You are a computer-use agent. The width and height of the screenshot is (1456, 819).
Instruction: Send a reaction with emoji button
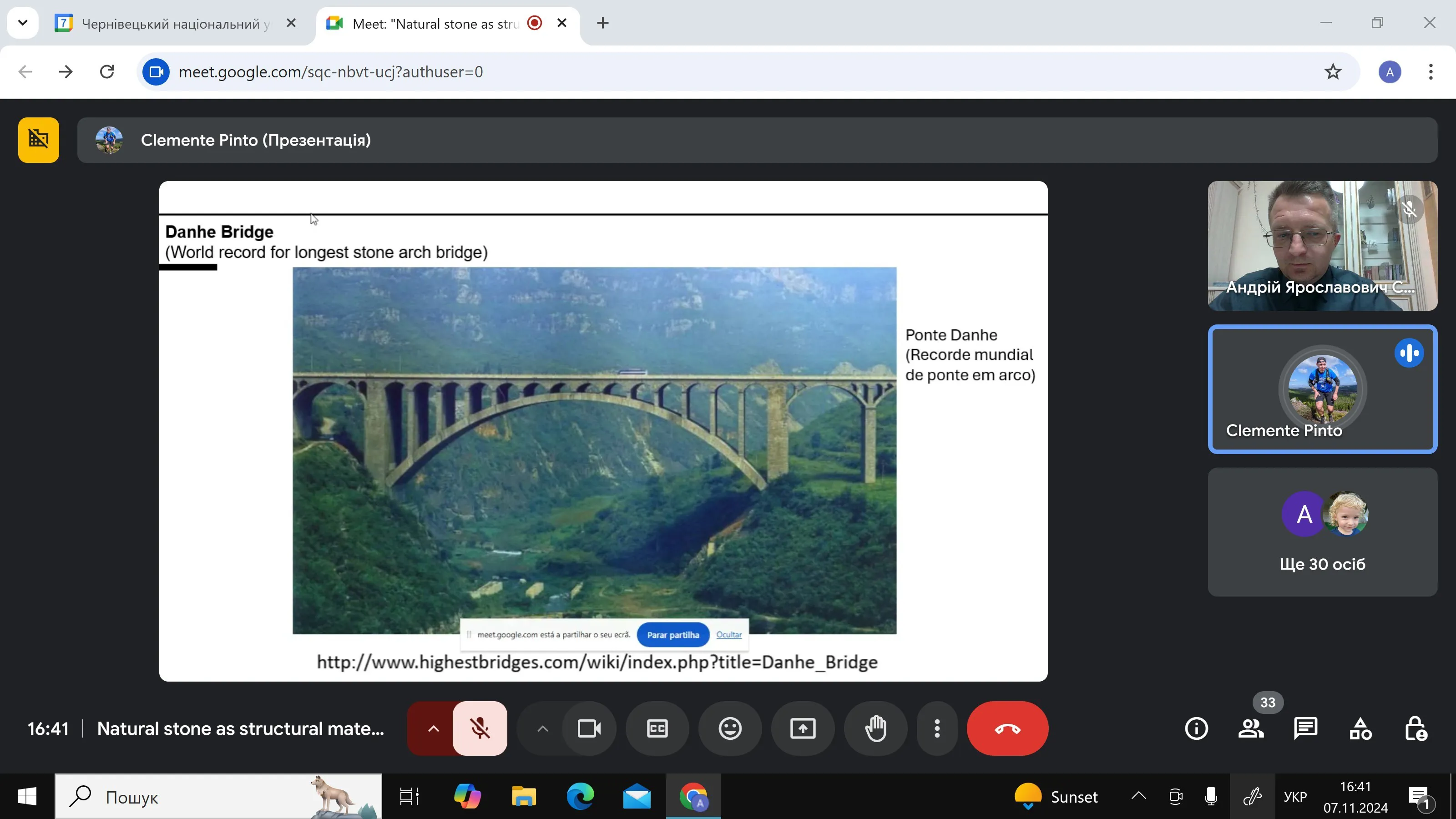(x=730, y=728)
